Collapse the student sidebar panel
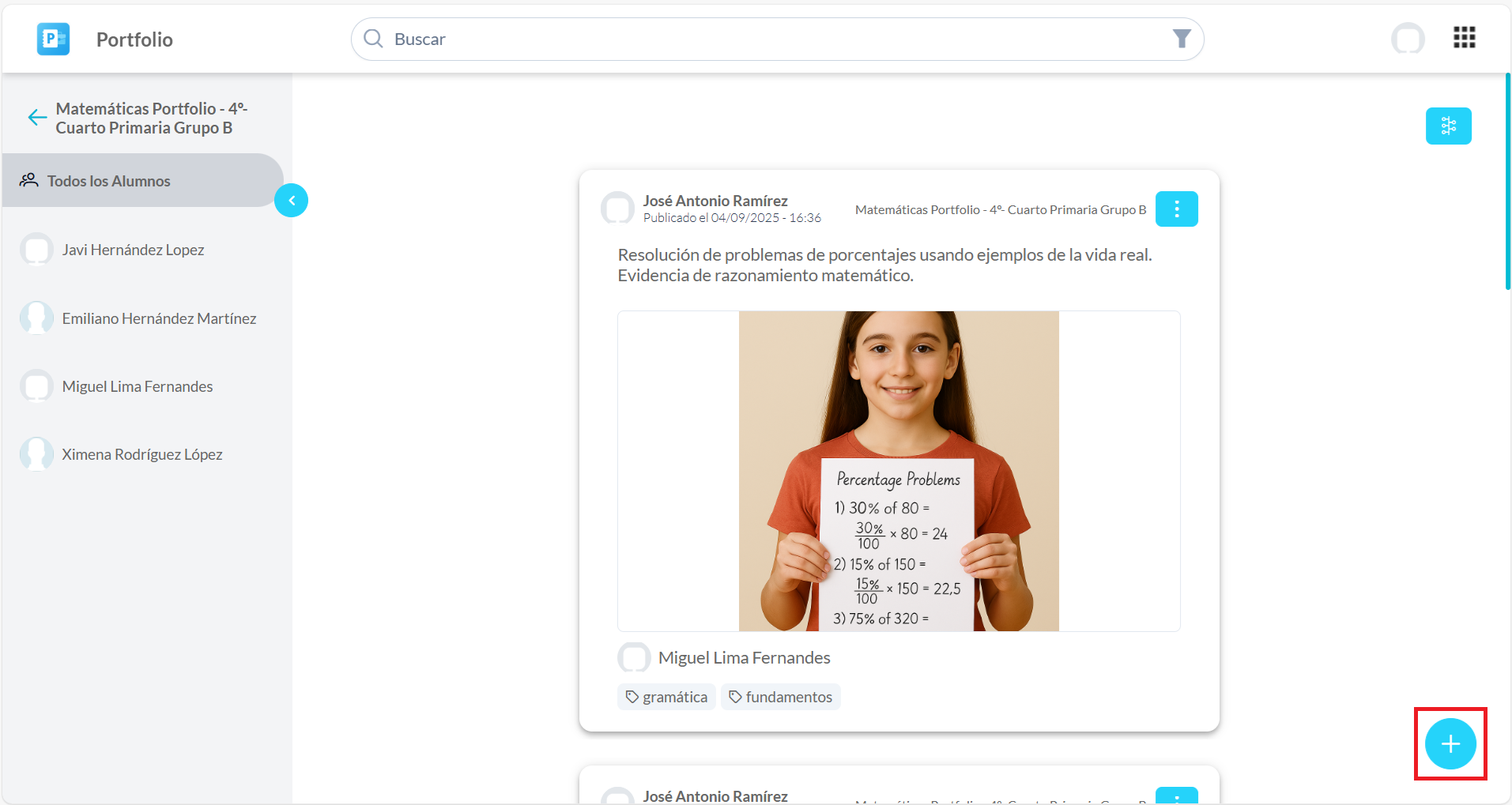This screenshot has height=805, width=1512. pos(291,201)
